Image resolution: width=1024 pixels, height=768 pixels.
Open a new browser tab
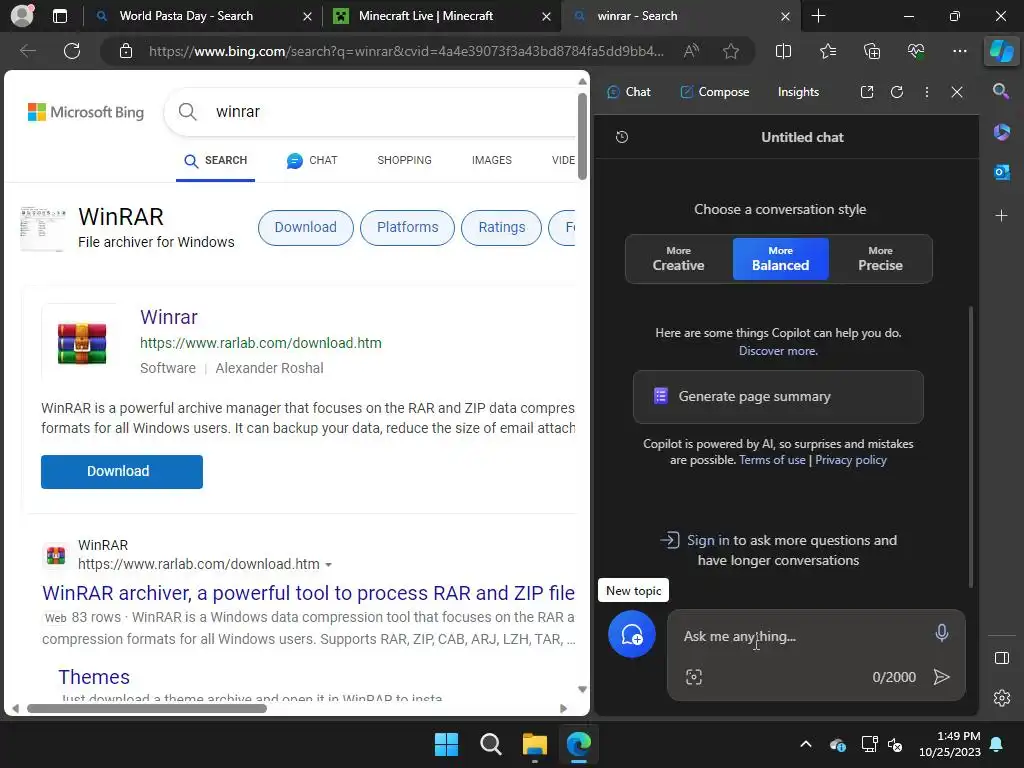[x=818, y=16]
